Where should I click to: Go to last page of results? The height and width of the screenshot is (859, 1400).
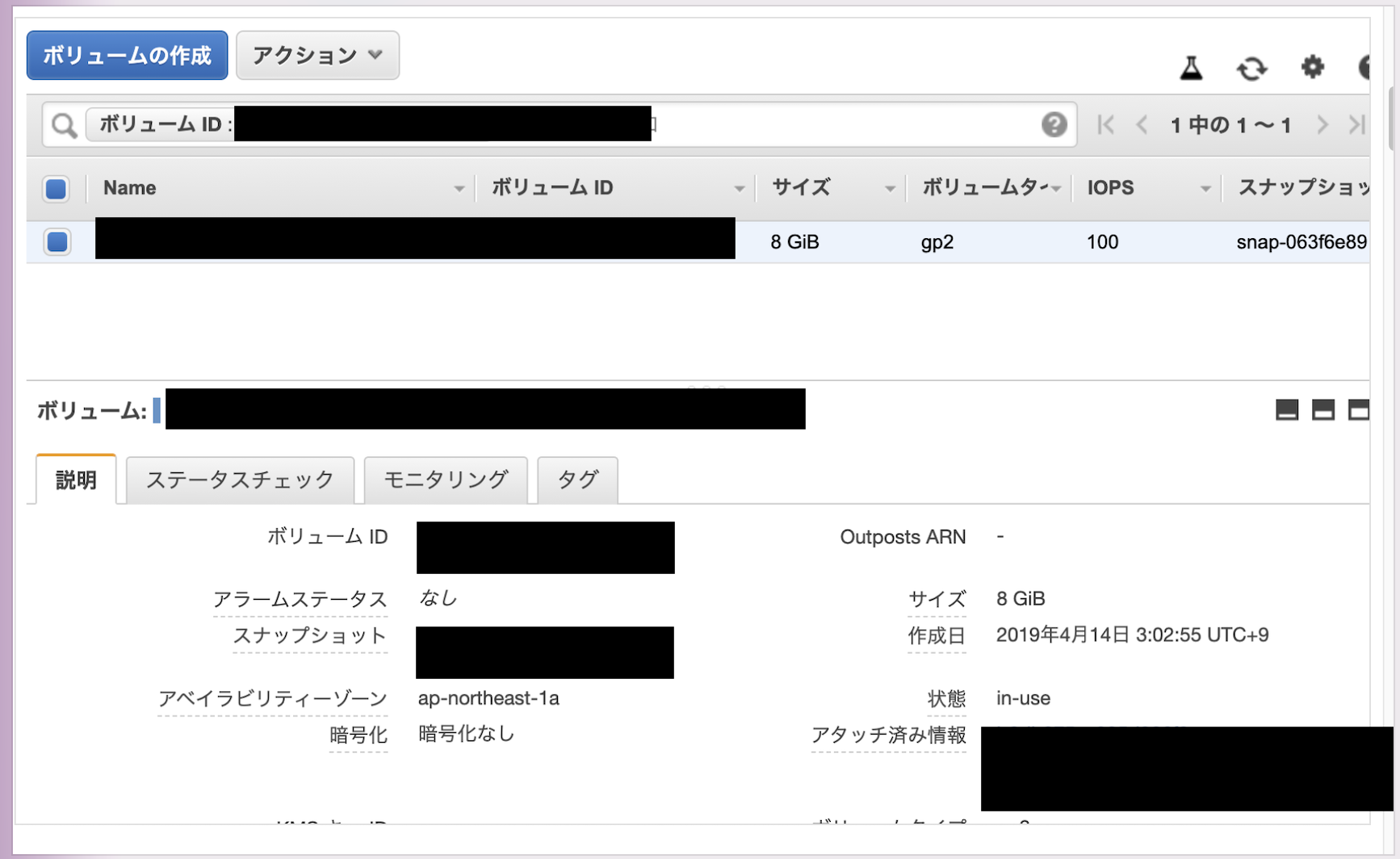pos(1357,124)
